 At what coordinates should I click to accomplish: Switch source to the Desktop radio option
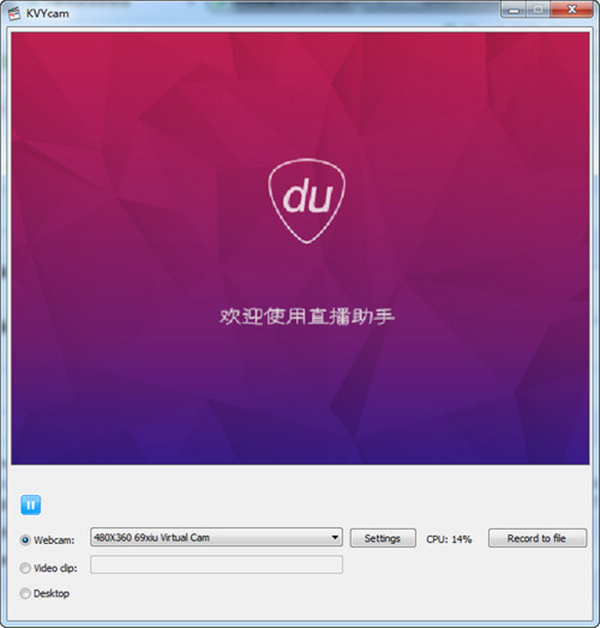pos(25,594)
